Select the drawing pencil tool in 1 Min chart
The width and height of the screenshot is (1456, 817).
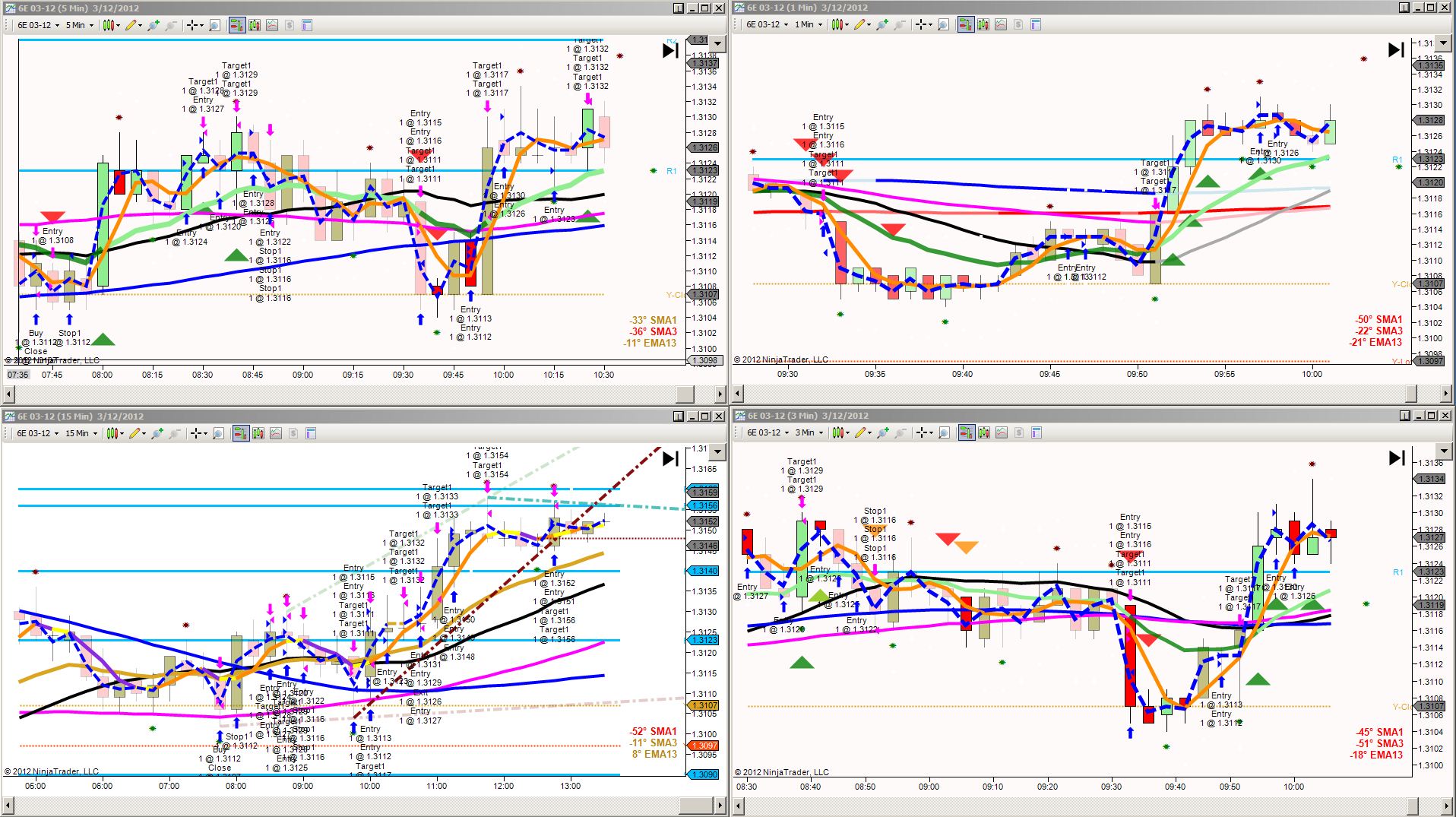861,24
